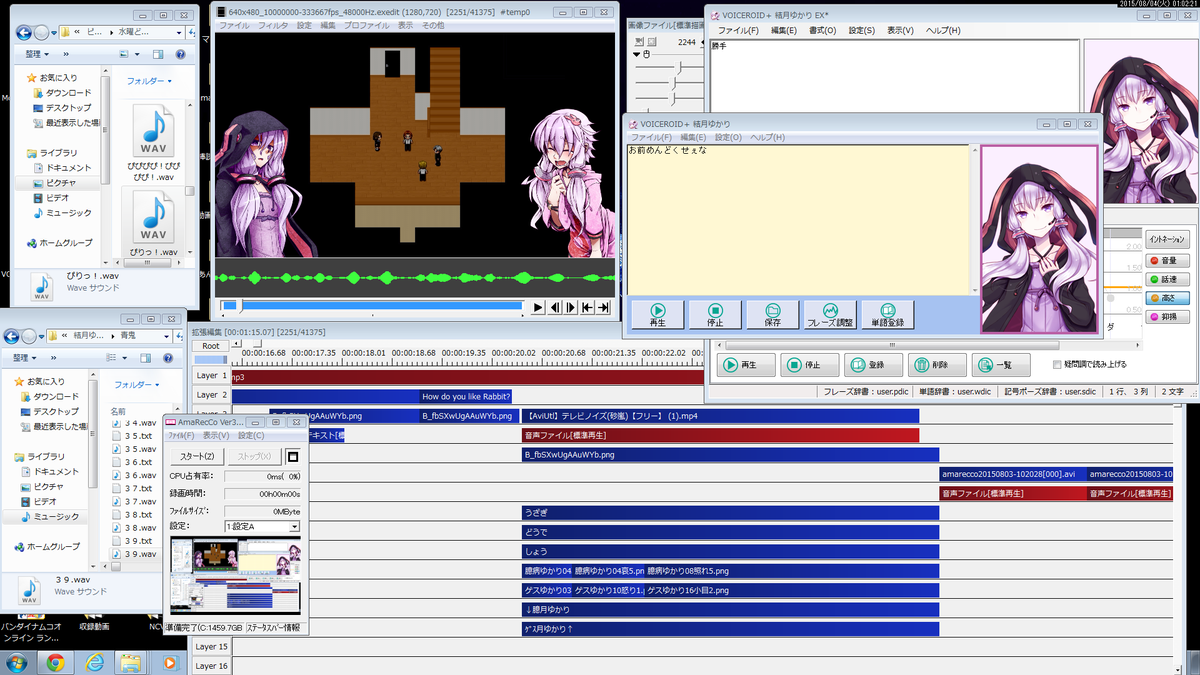This screenshot has width=1200, height=675.
Task: Enable 疑問調で読み上げる checkbox
Action: 1059,365
